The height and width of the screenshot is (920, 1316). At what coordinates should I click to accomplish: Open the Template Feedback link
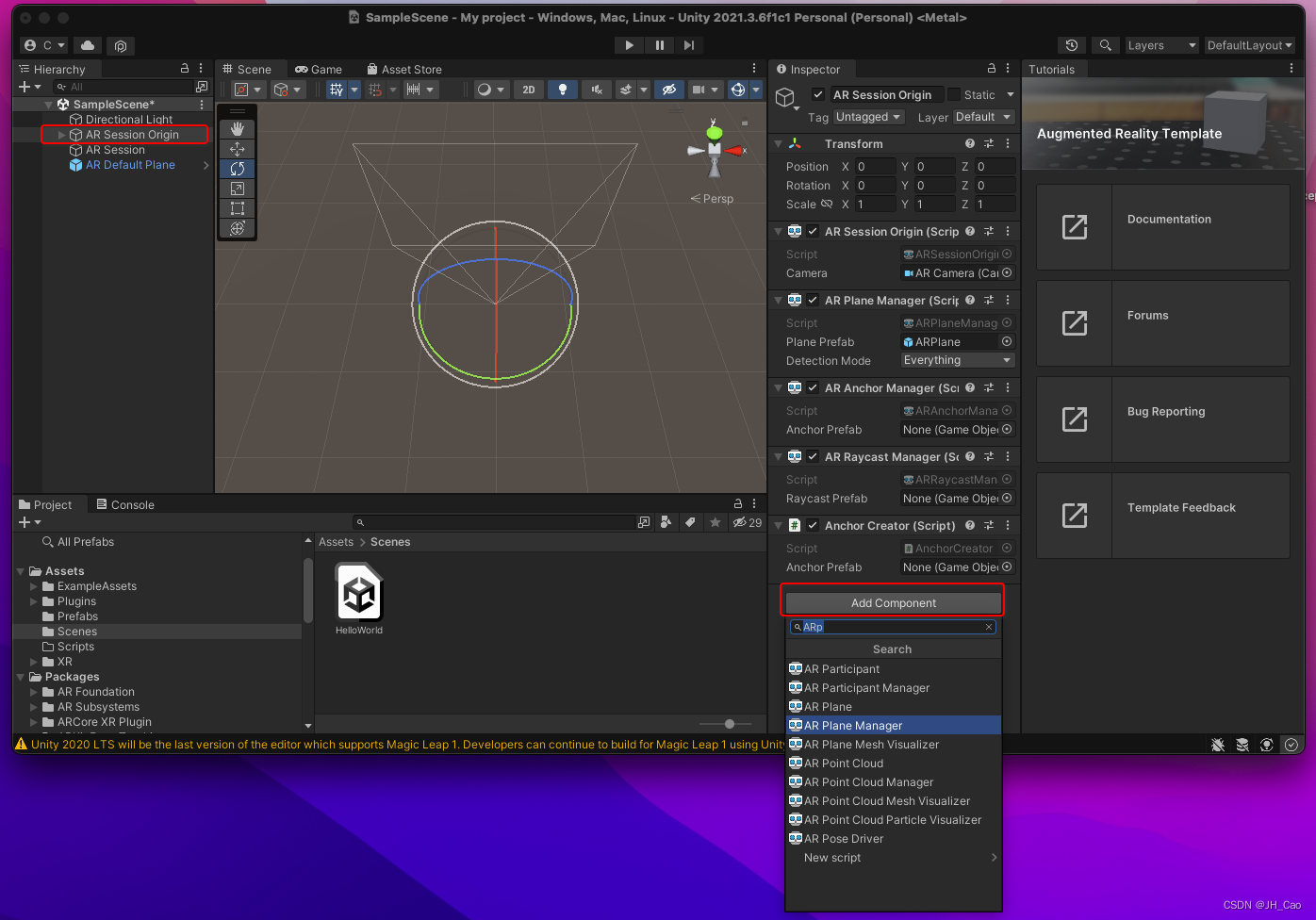click(x=1162, y=515)
